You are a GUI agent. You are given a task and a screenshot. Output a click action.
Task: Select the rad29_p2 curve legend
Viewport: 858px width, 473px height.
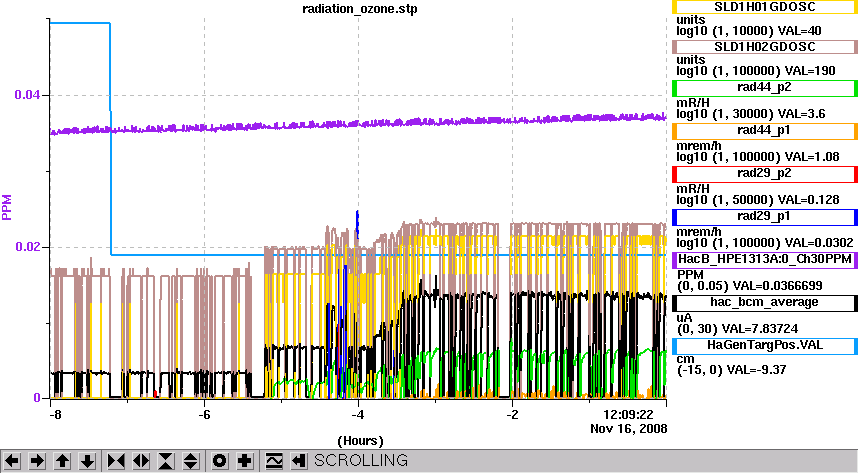tap(764, 174)
